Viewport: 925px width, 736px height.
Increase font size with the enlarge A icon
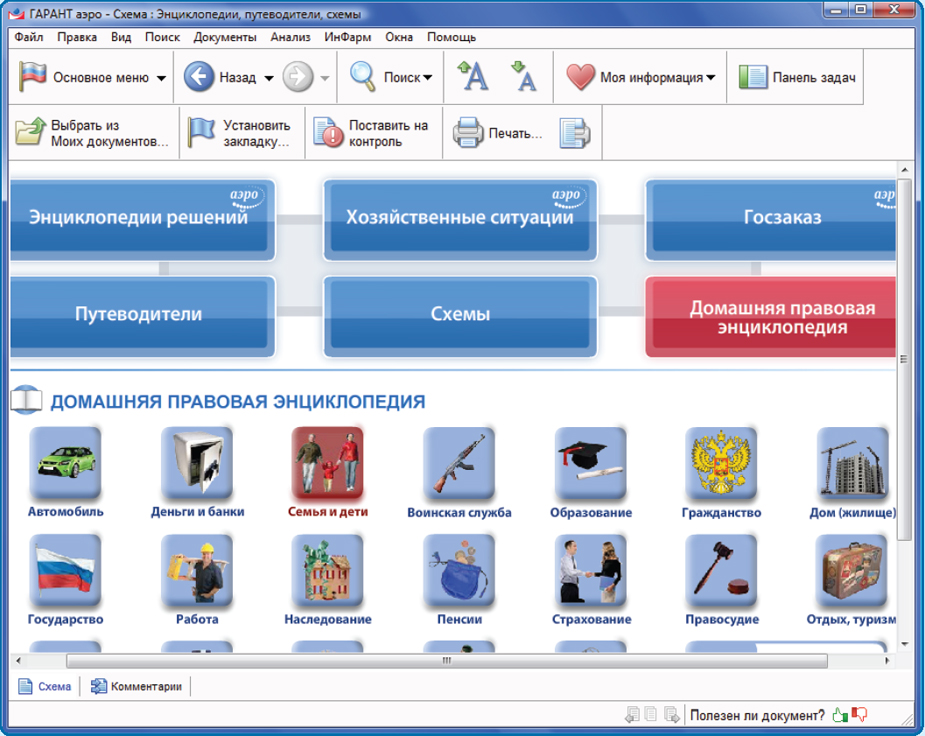(472, 77)
